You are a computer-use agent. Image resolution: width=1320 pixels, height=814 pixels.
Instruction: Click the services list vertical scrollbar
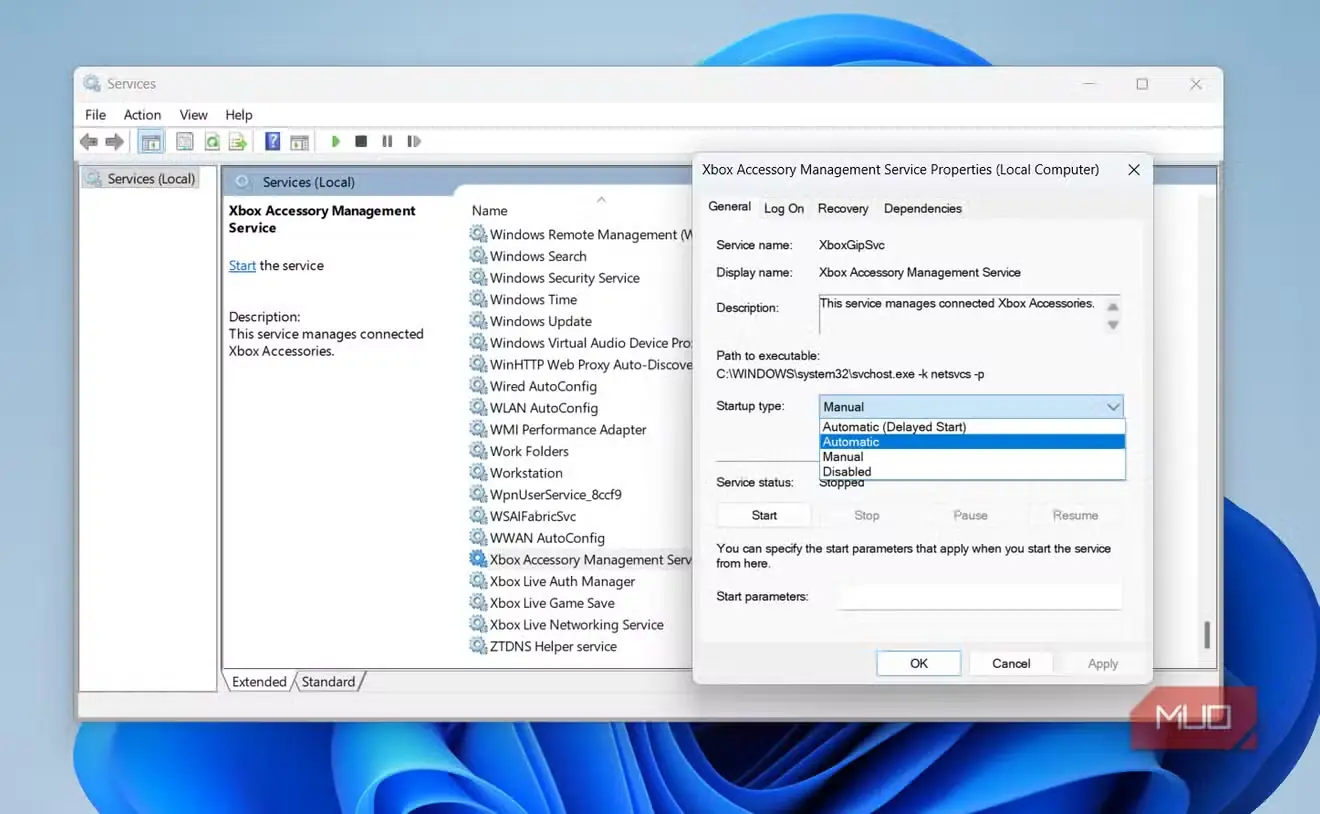pyautogui.click(x=1207, y=634)
